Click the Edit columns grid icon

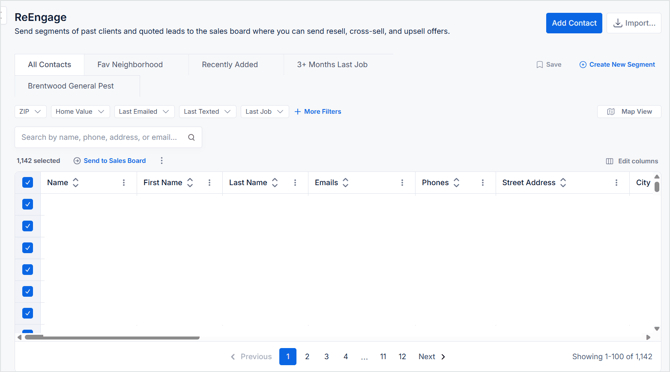[609, 161]
